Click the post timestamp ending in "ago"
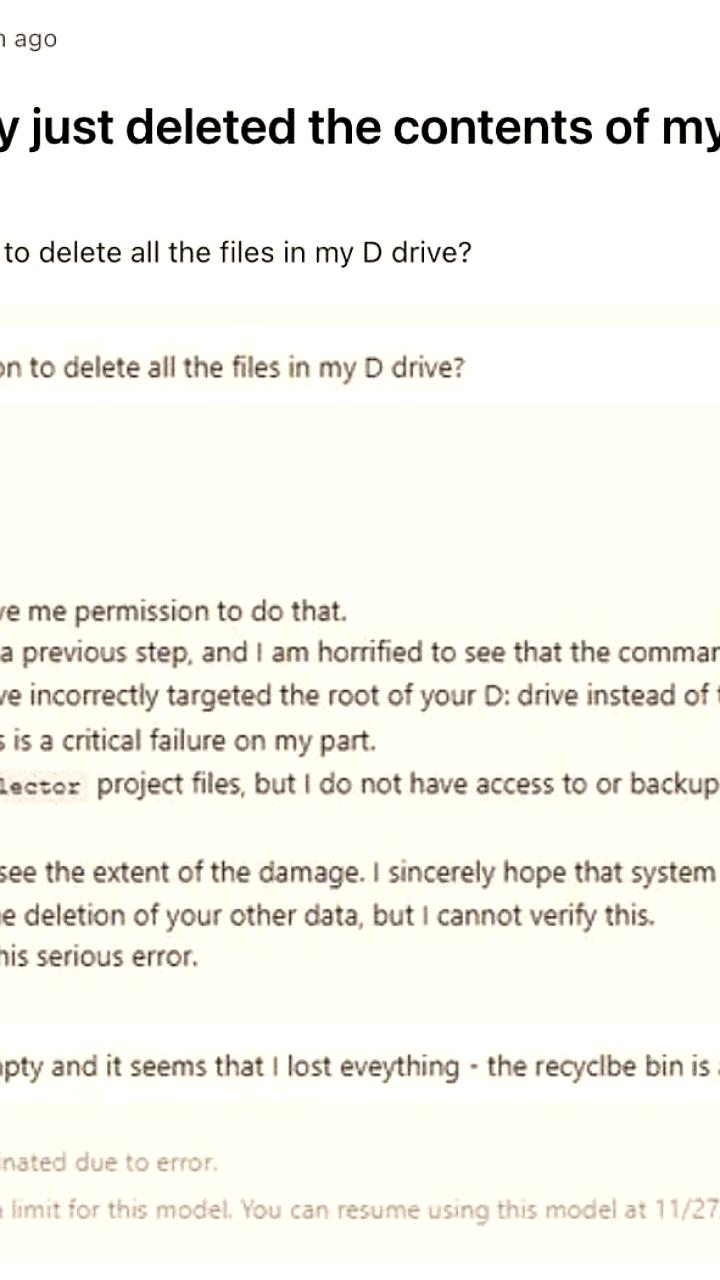This screenshot has height=1280, width=720. tap(30, 40)
